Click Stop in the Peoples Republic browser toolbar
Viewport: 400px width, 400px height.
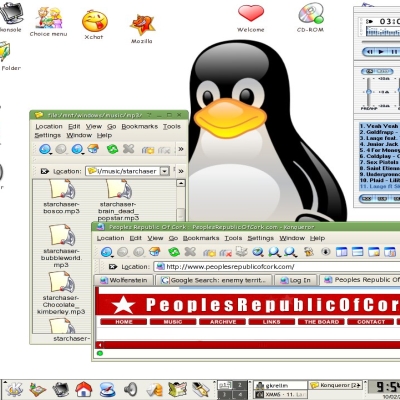coord(190,252)
